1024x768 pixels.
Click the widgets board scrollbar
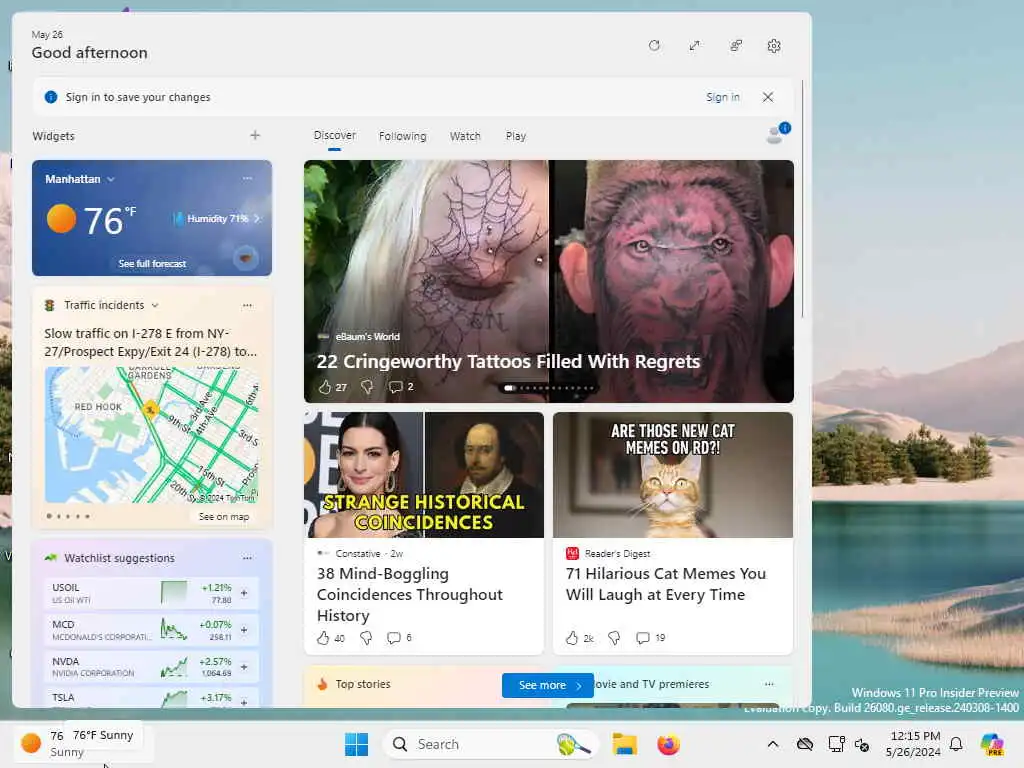803,199
